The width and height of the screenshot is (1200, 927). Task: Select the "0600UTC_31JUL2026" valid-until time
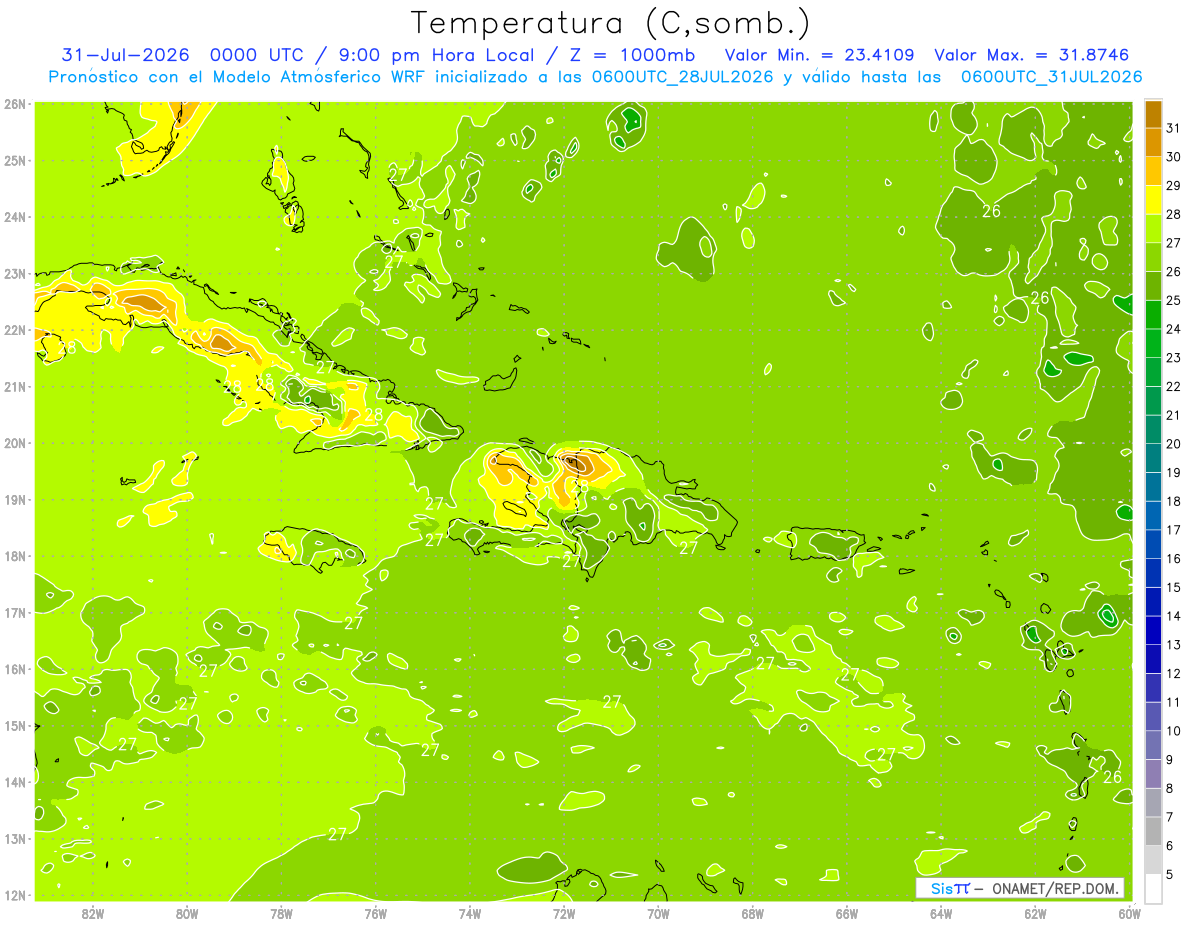(1051, 77)
